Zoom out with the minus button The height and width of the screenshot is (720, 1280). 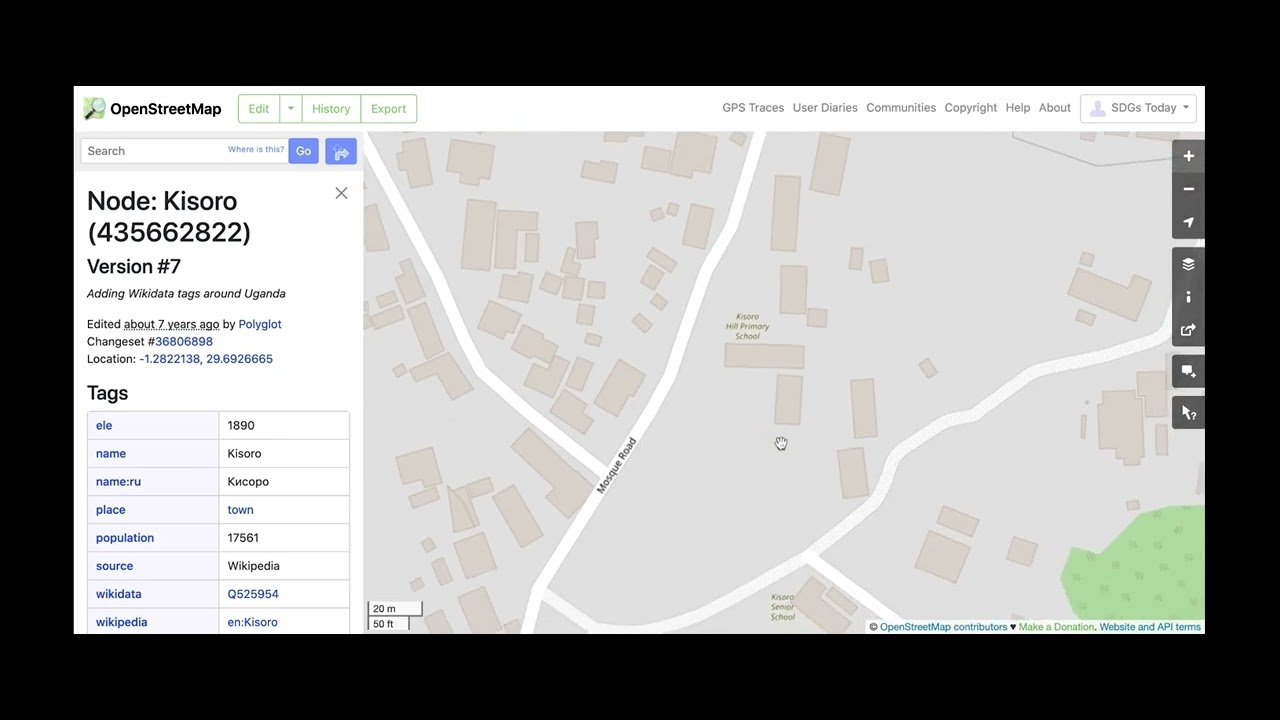(x=1188, y=189)
